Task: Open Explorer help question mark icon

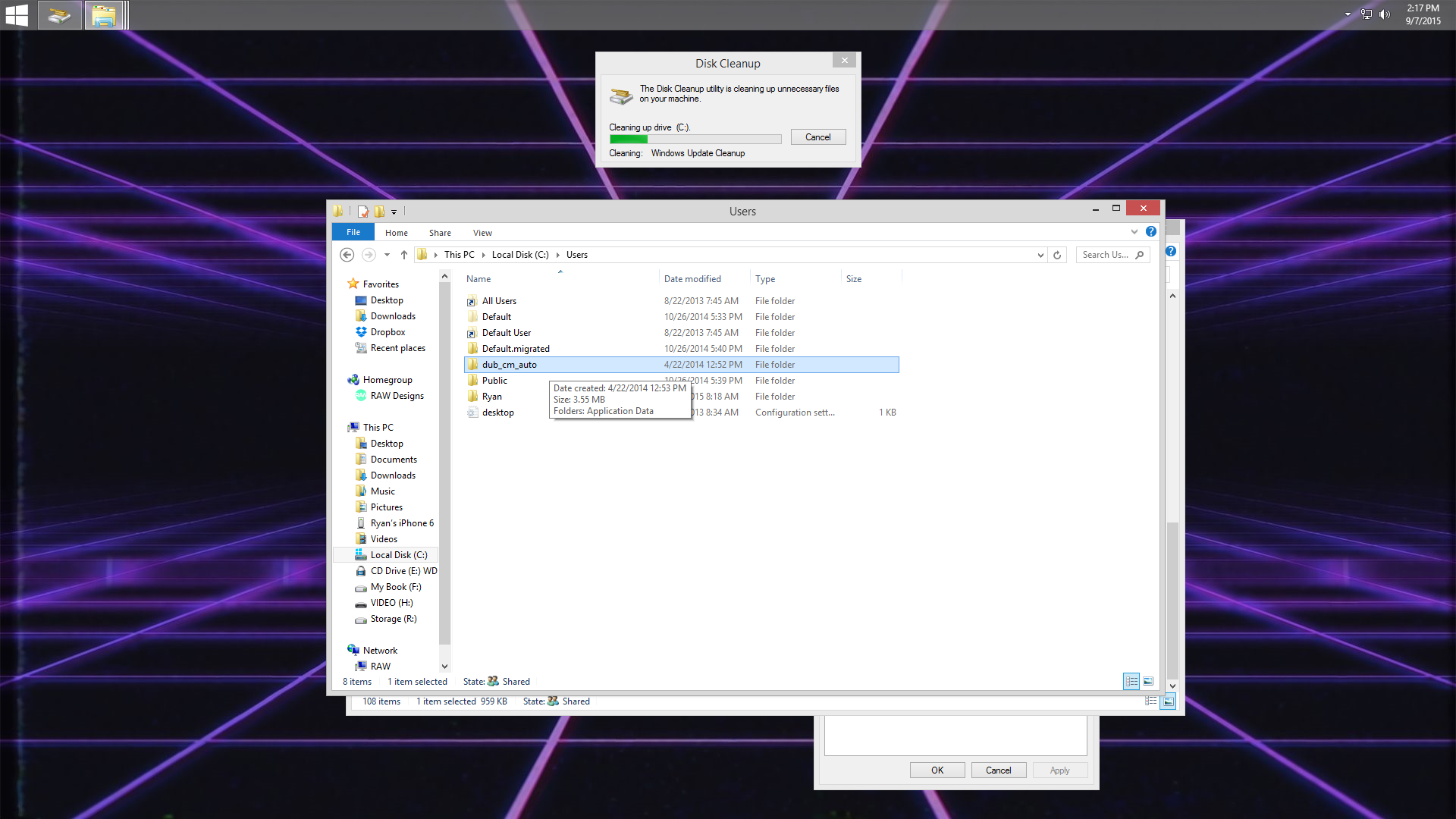Action: [1151, 232]
